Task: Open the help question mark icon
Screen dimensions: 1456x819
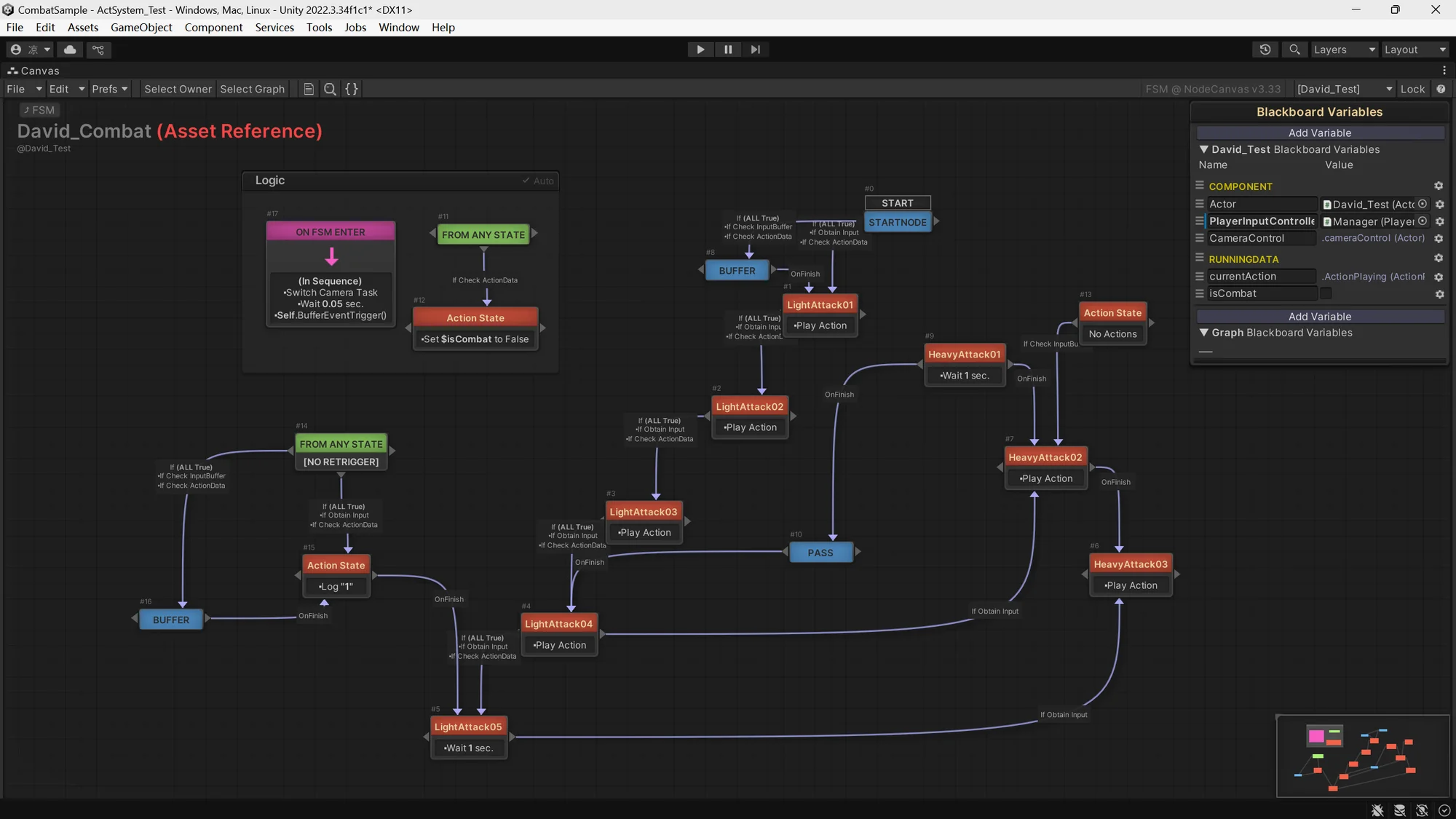Action: click(1441, 89)
